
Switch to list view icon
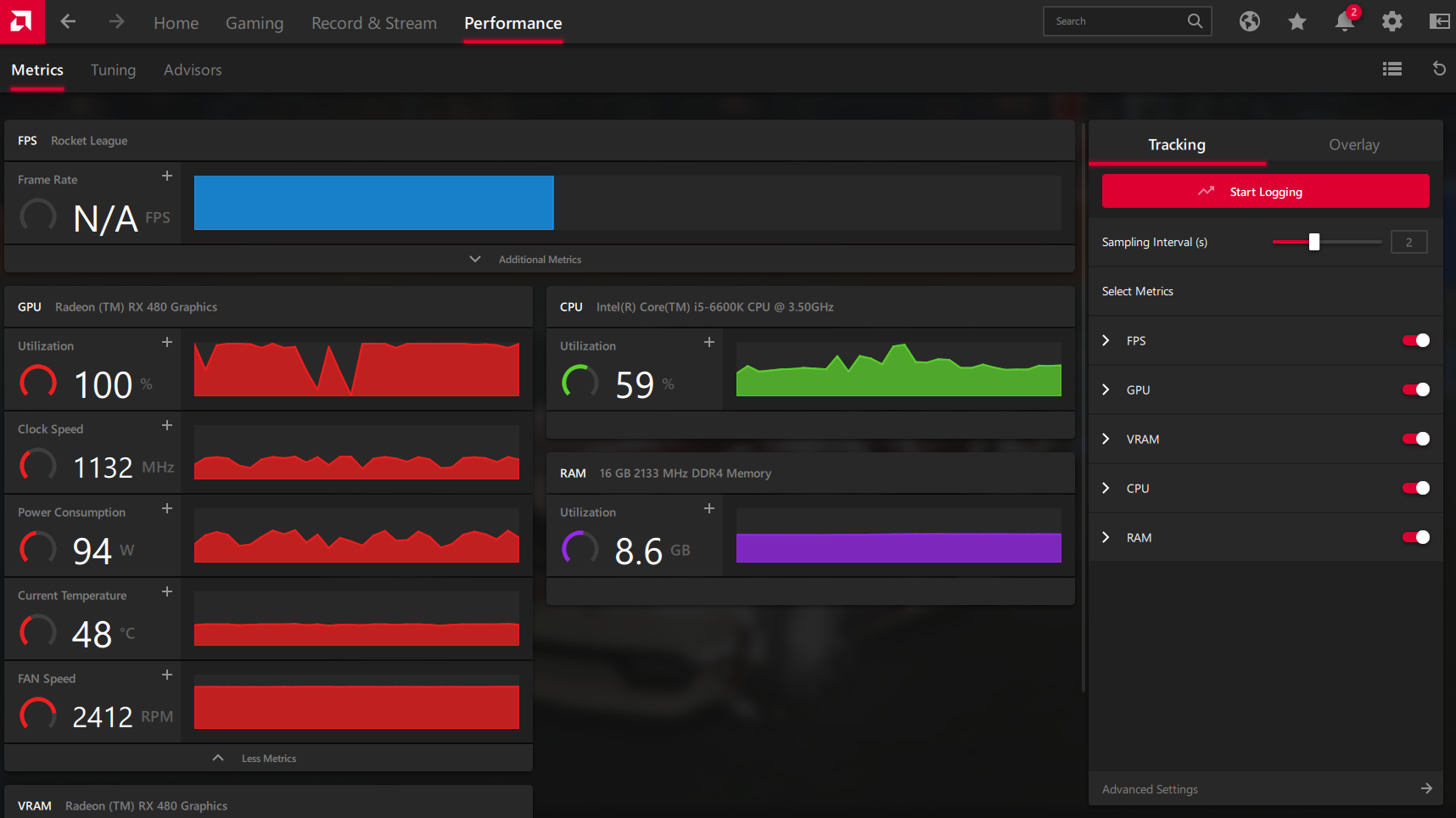click(x=1392, y=69)
